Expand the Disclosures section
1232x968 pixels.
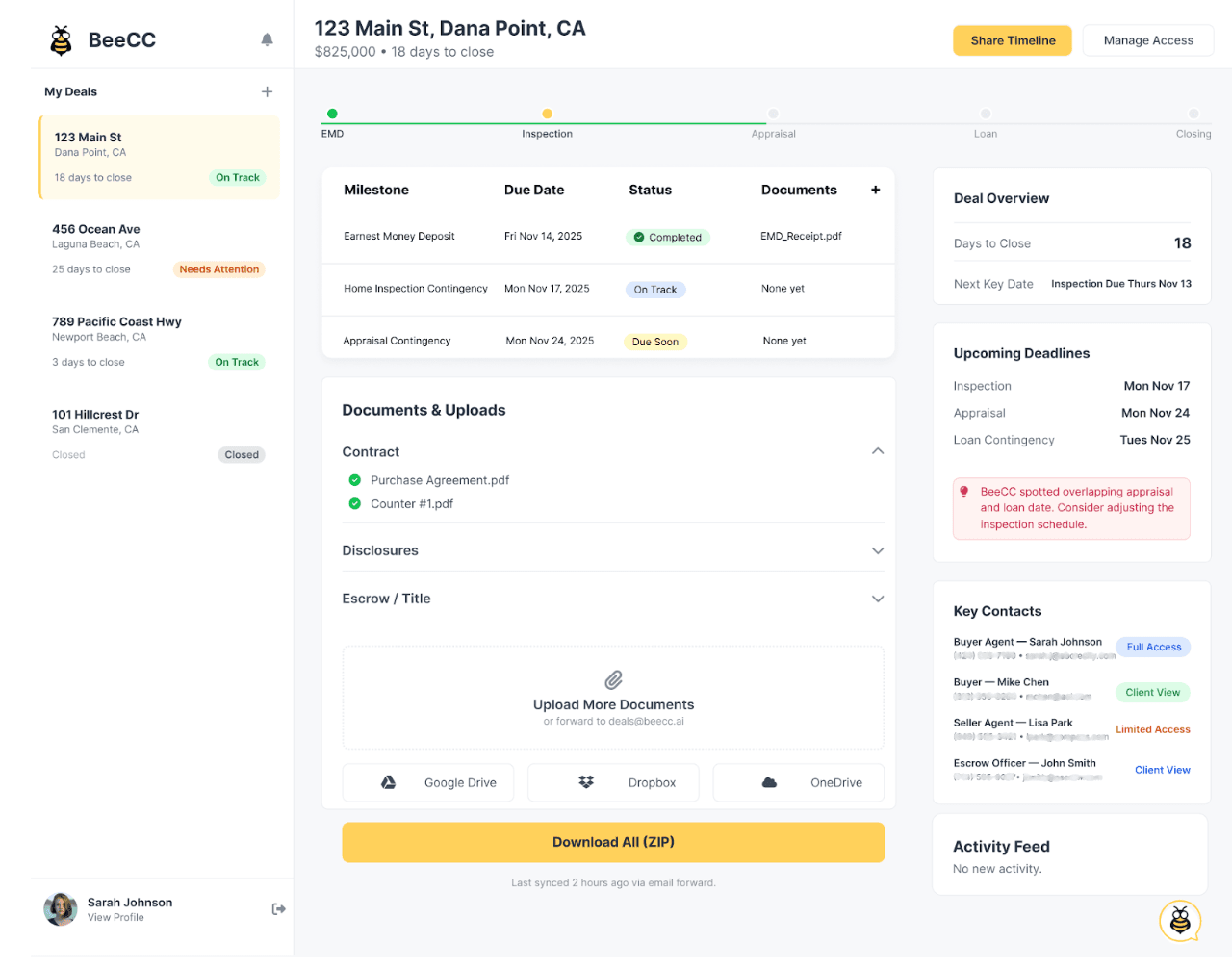pyautogui.click(x=877, y=550)
